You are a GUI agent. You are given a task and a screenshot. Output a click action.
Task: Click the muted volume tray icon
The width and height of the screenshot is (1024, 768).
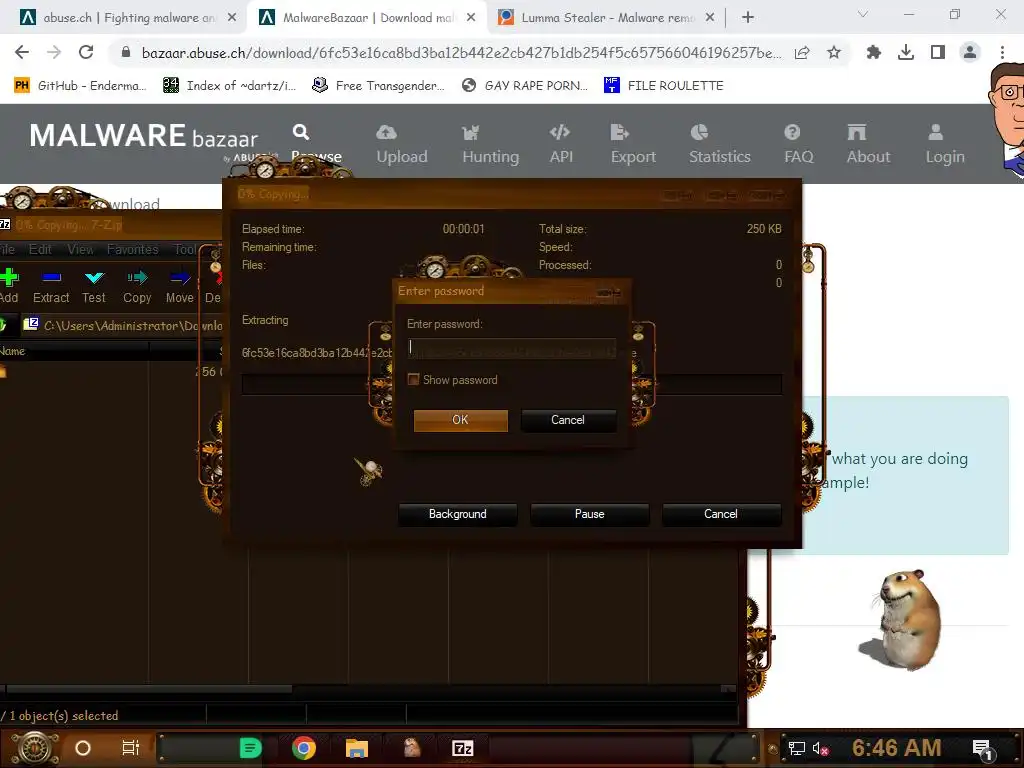(820, 748)
